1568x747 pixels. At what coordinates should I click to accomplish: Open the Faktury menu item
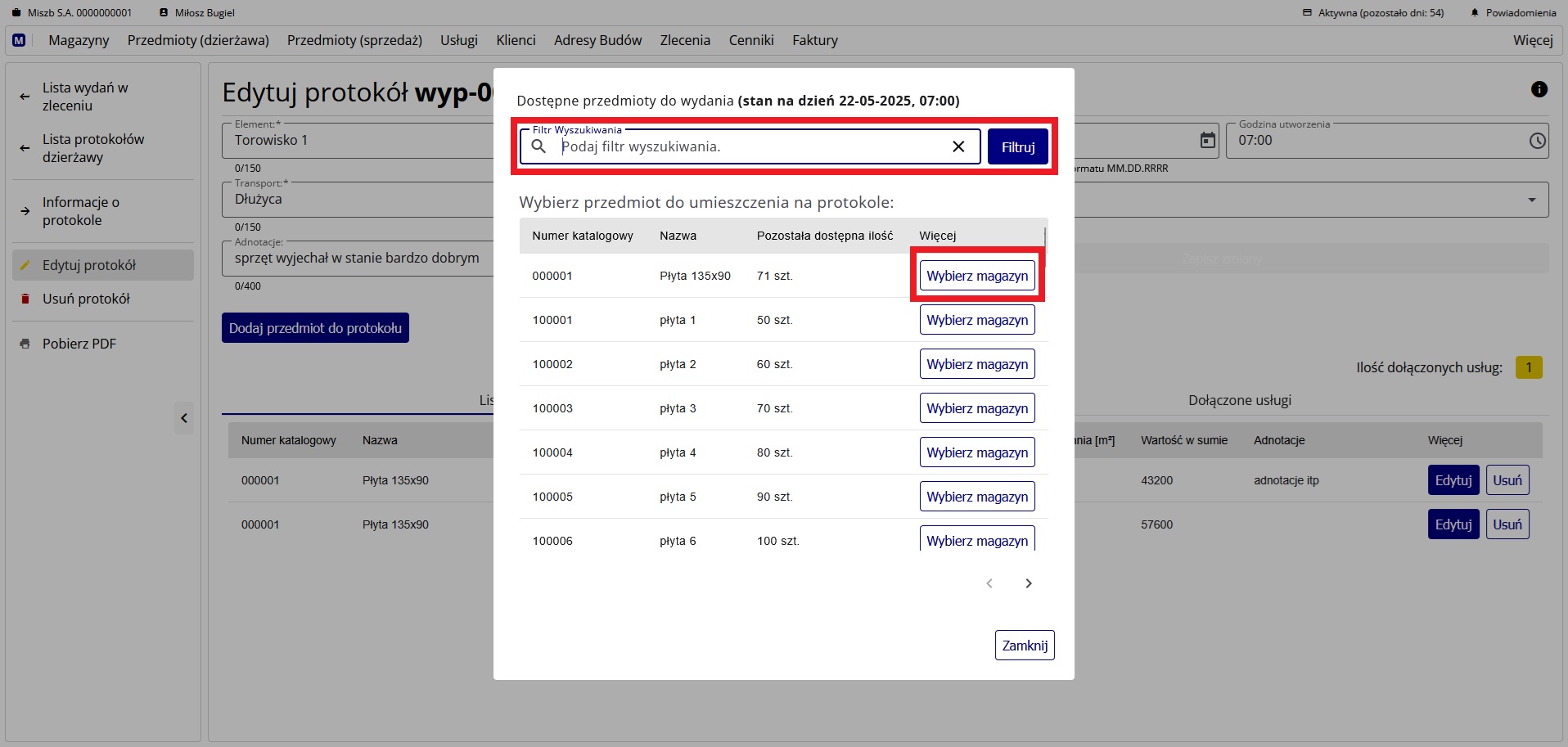pos(814,40)
